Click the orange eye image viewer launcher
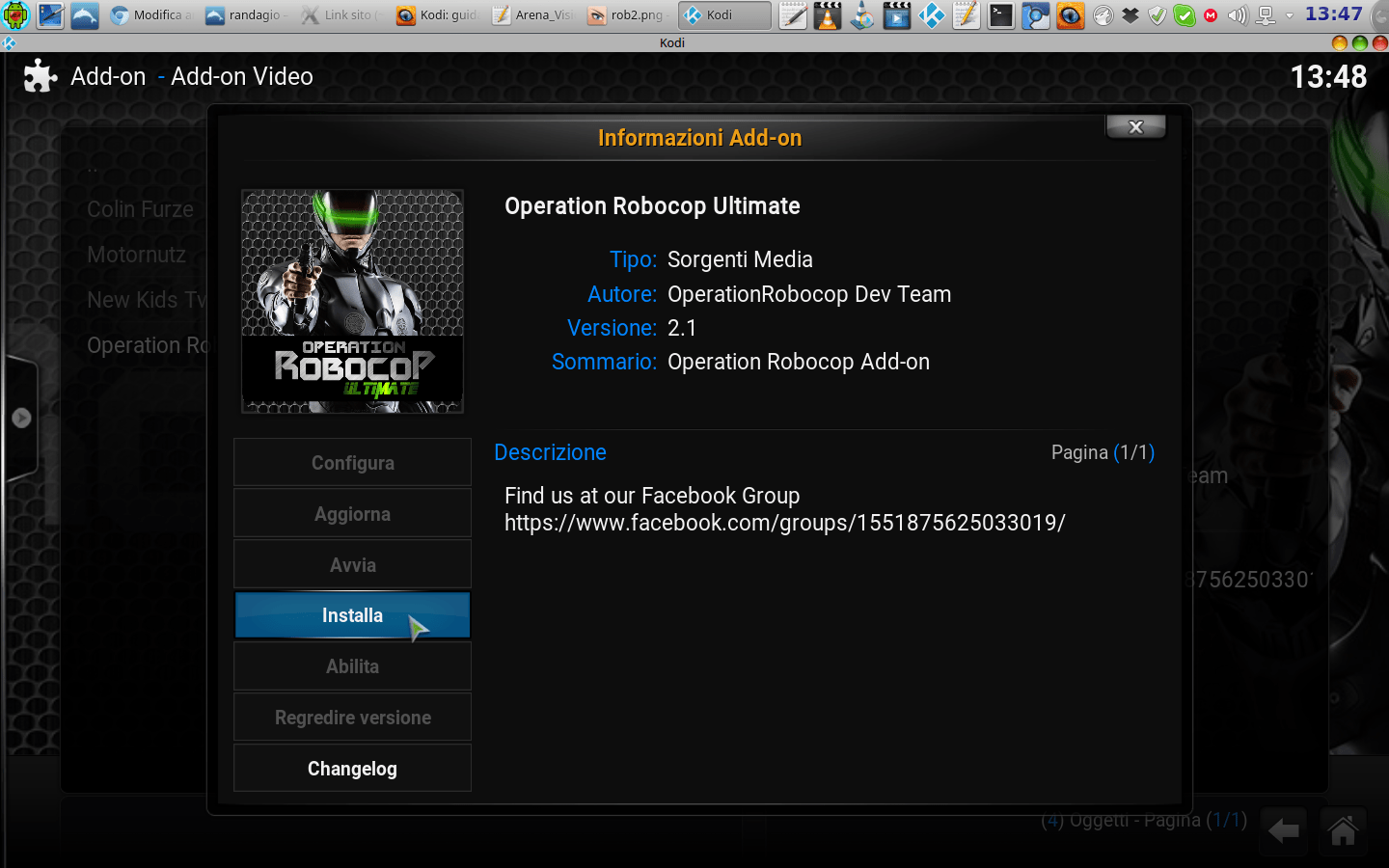The image size is (1389, 868). point(1071,14)
